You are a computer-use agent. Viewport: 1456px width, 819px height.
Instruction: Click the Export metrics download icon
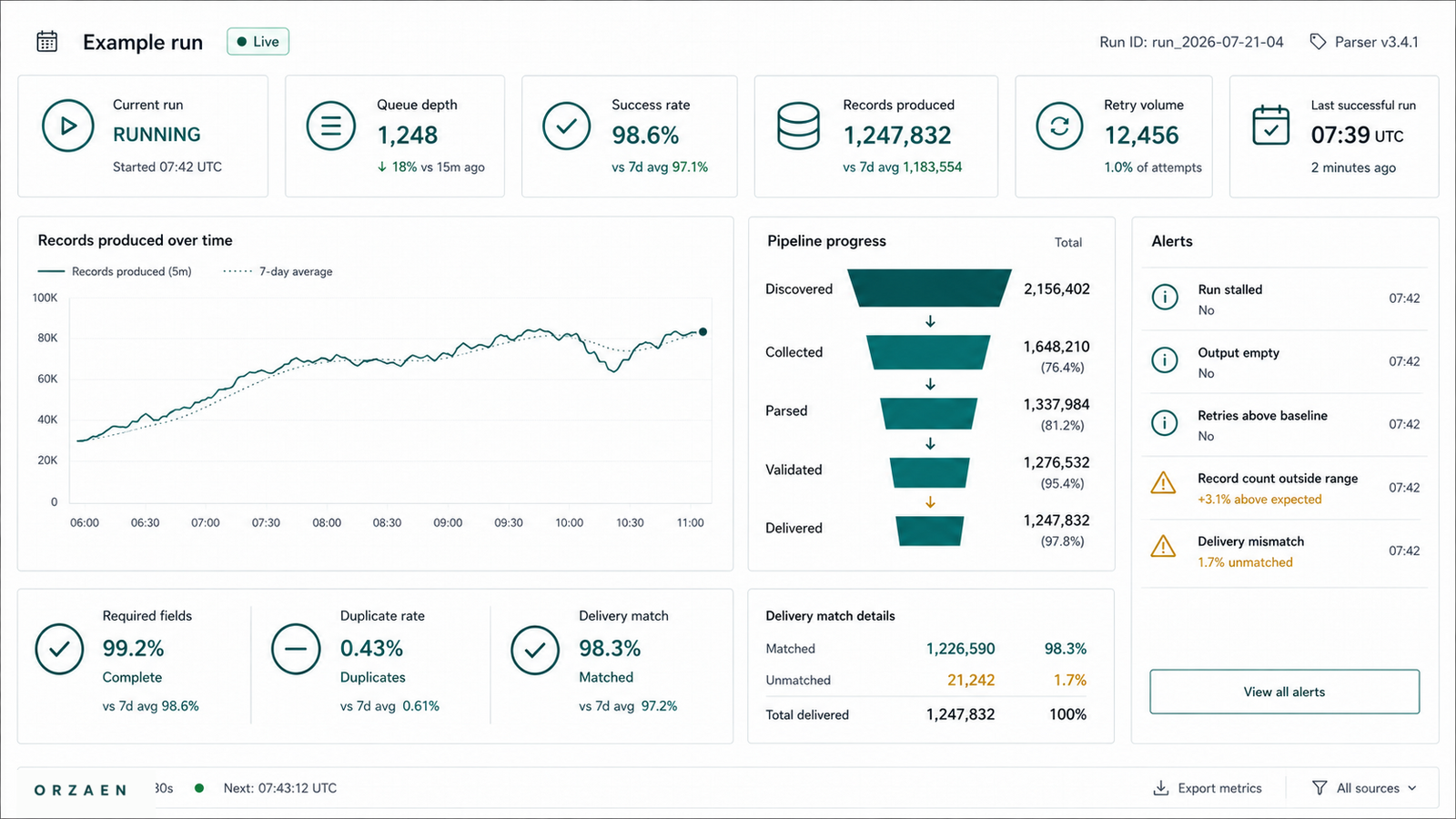pos(1161,788)
